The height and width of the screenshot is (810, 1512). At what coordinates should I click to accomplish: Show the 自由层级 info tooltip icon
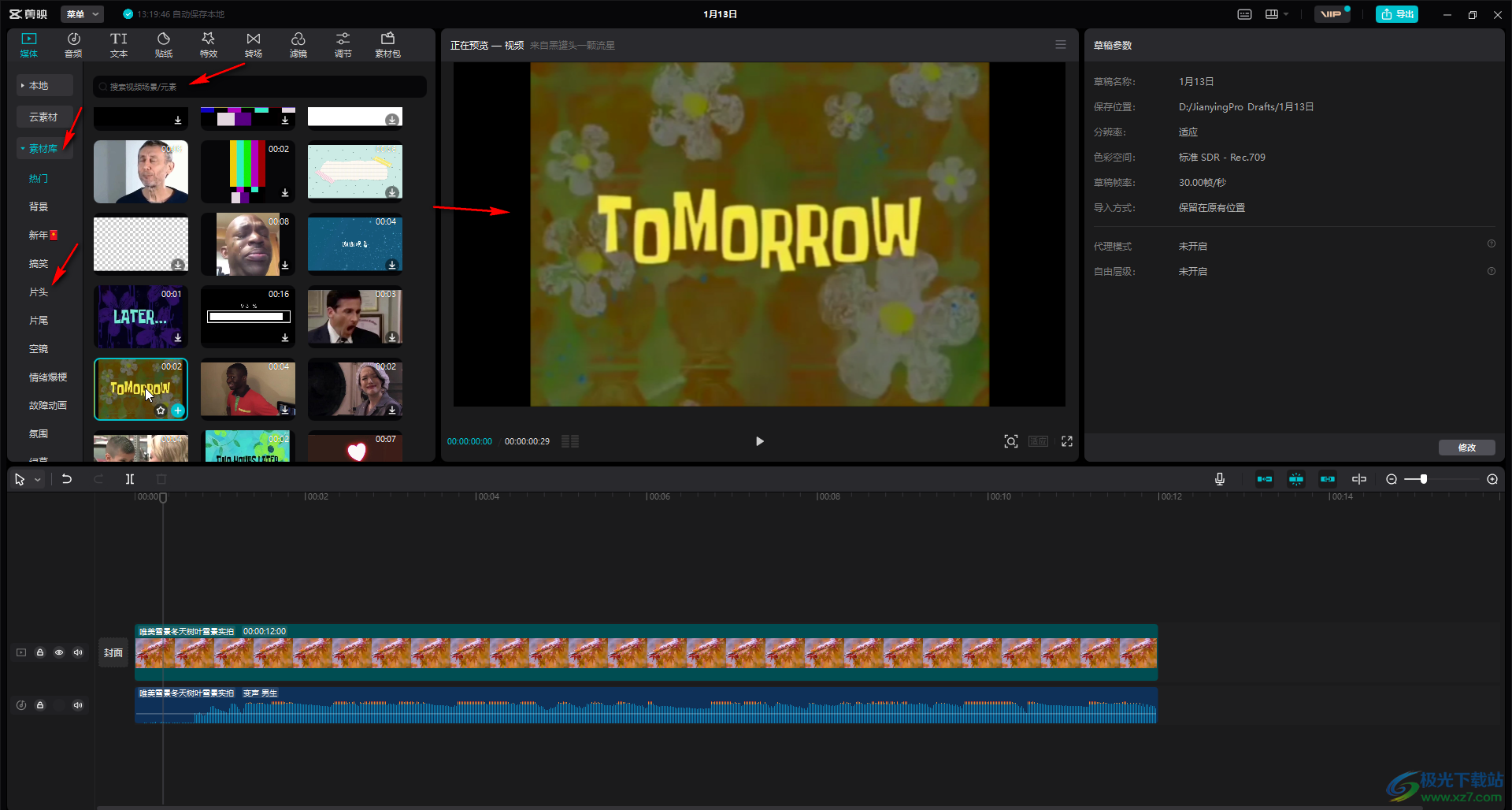coord(1492,271)
